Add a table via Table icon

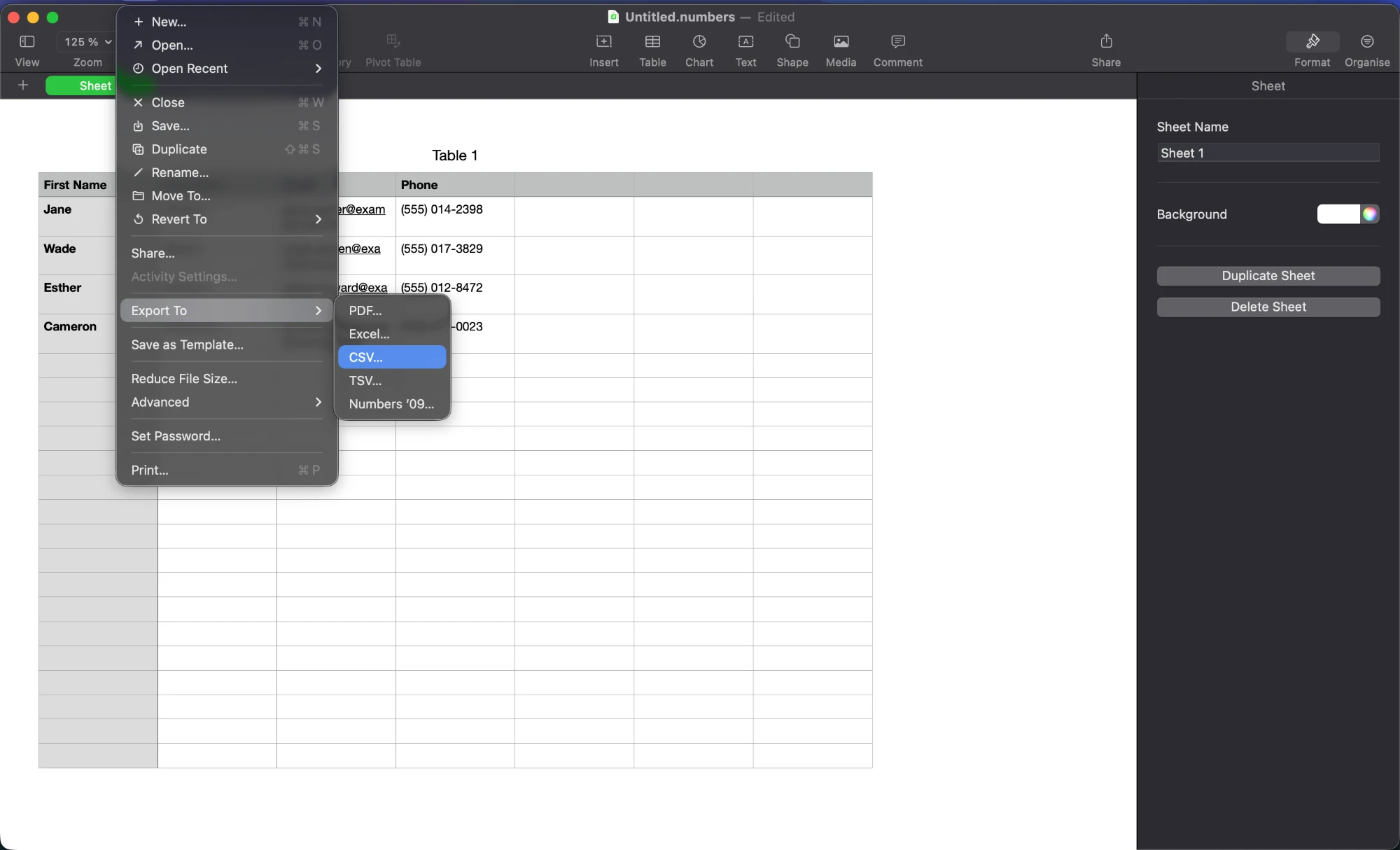(x=652, y=41)
